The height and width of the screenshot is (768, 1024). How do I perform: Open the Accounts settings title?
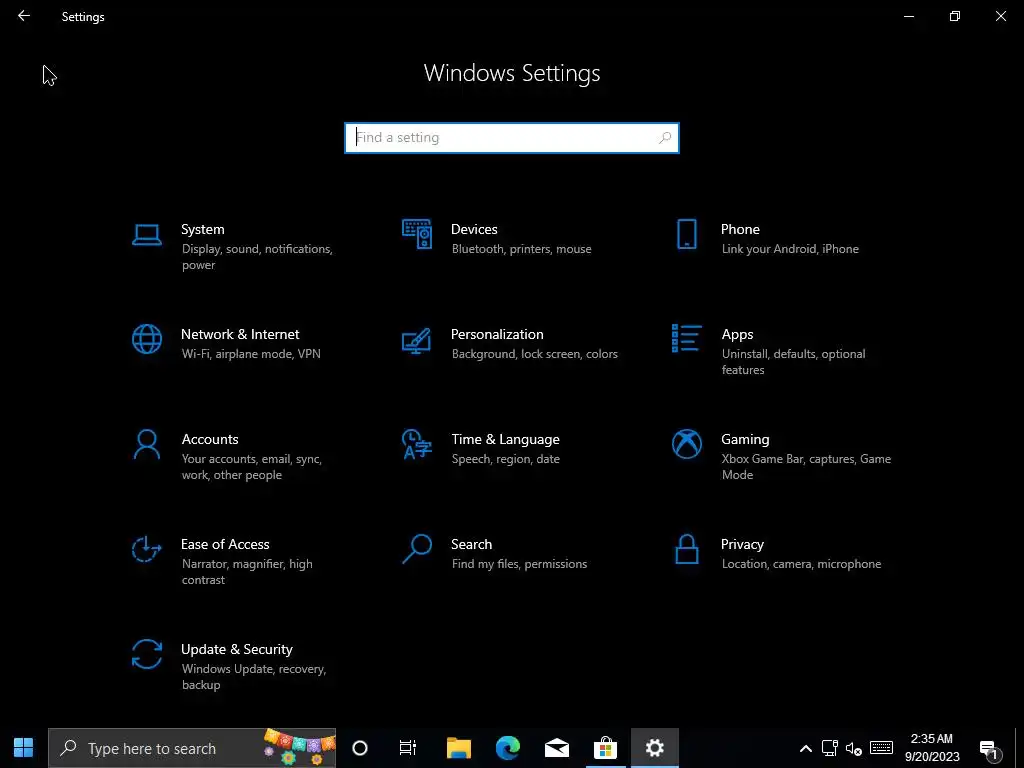tap(210, 440)
